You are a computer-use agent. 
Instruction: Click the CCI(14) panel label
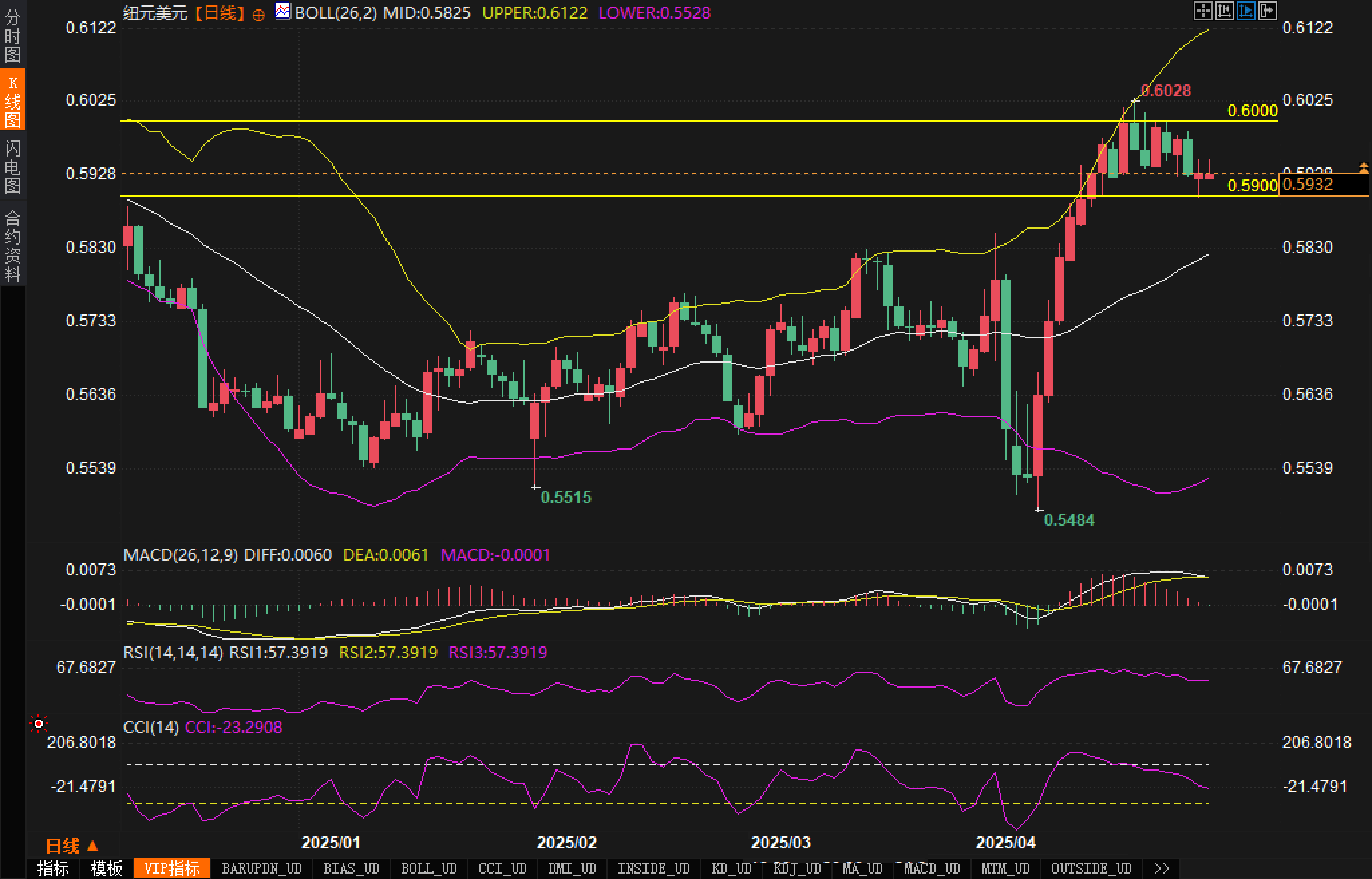click(151, 727)
